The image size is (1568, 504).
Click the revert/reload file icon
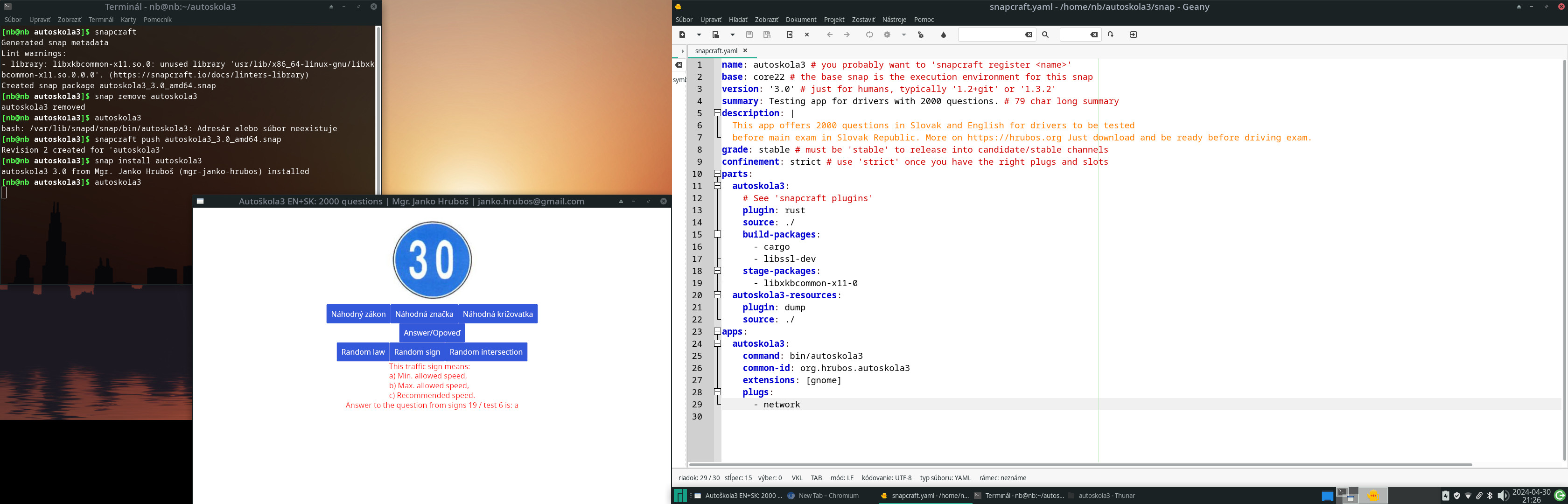point(790,35)
